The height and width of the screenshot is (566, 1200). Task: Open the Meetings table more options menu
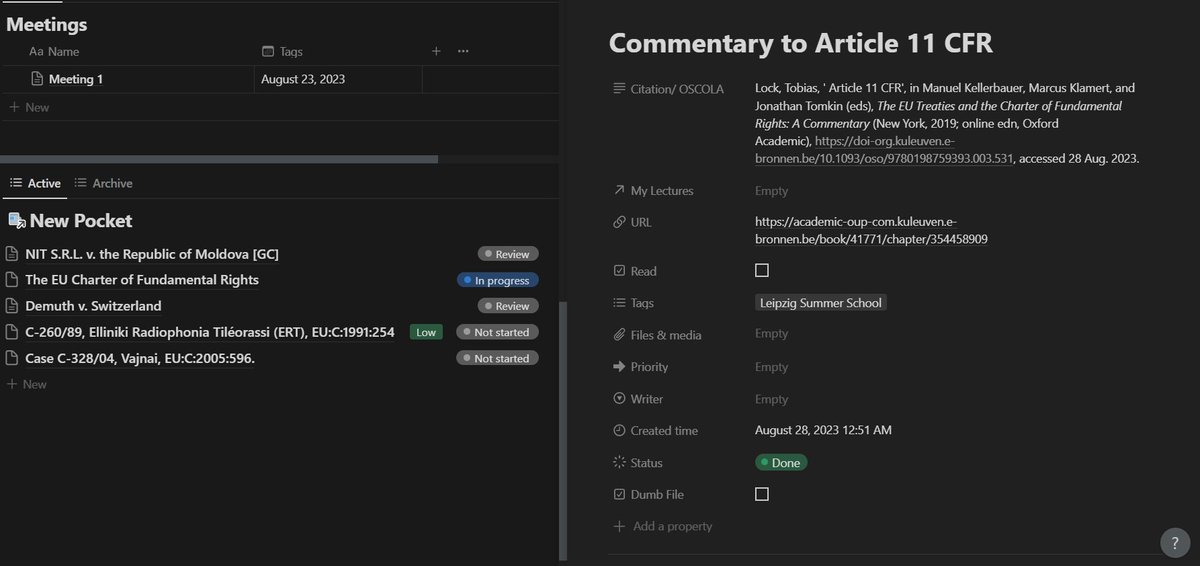463,51
